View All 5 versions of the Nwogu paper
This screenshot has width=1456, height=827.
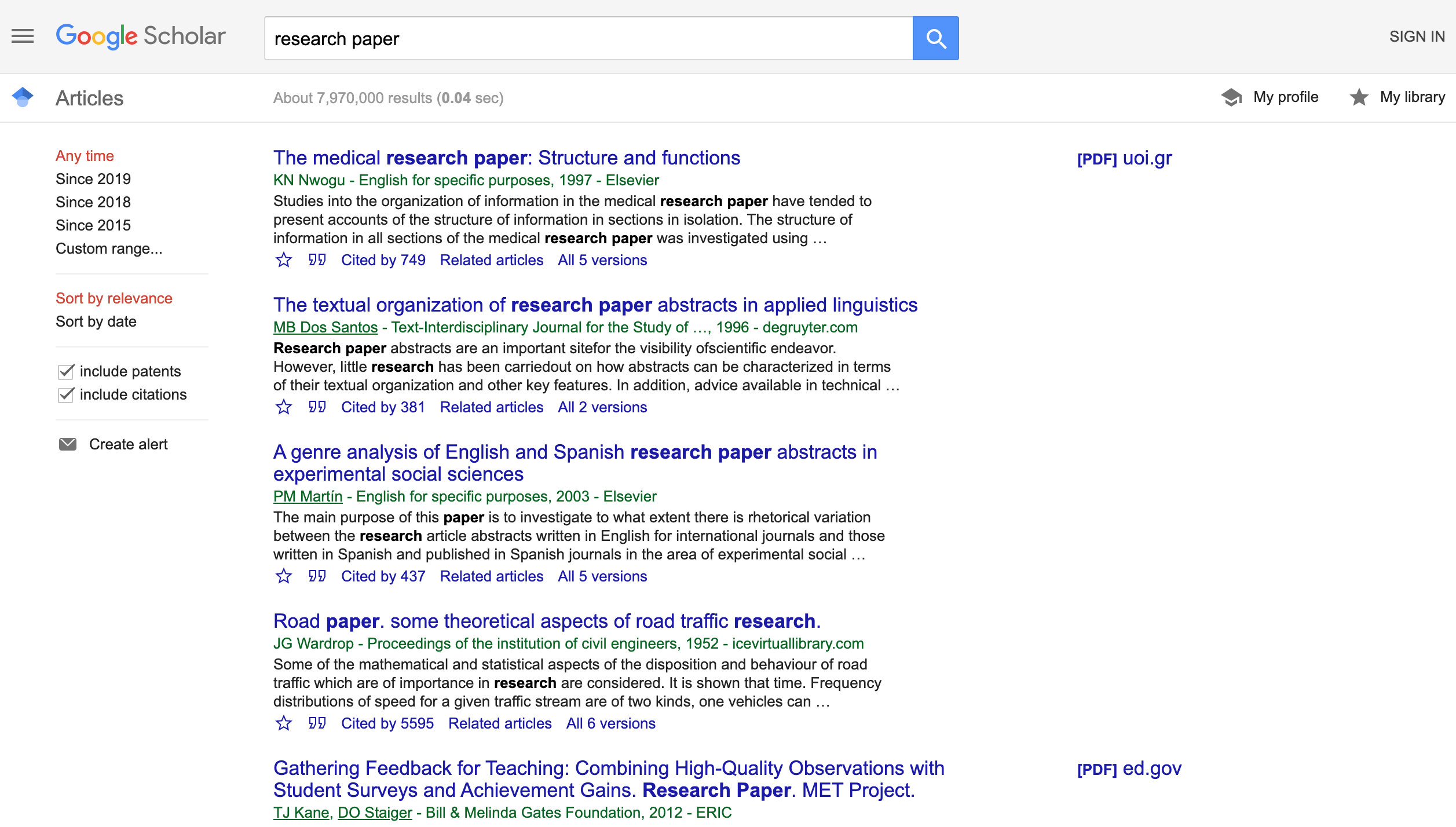click(602, 260)
